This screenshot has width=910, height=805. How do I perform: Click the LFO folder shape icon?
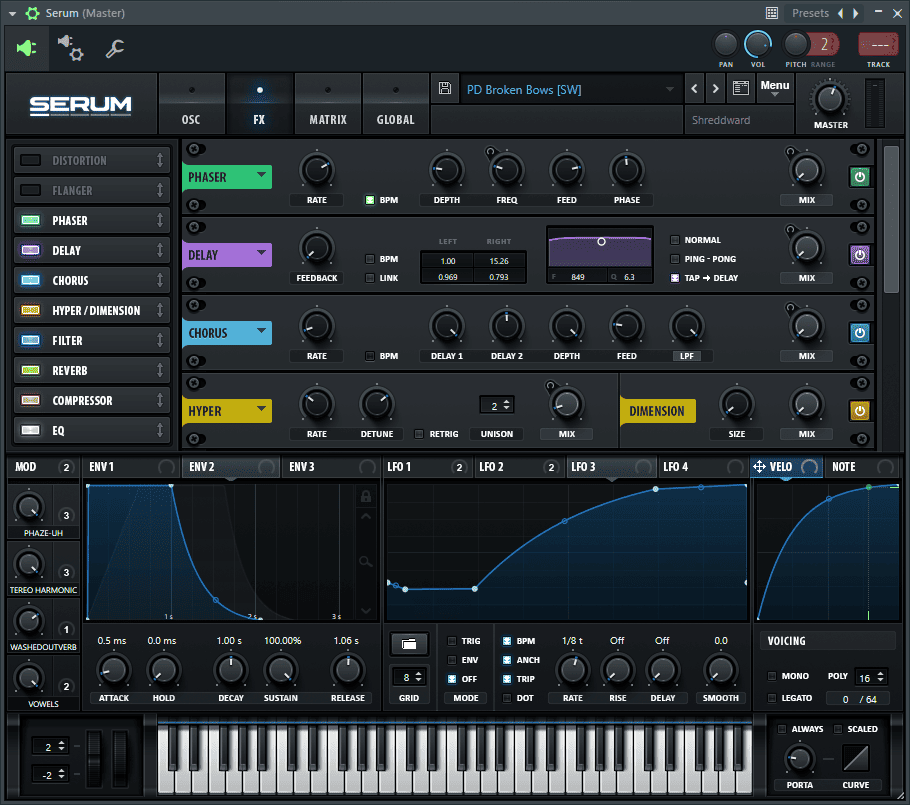point(409,644)
